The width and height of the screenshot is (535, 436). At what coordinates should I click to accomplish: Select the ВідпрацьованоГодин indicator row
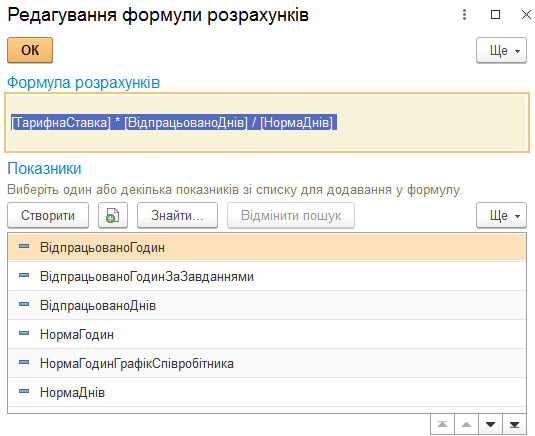(x=267, y=247)
